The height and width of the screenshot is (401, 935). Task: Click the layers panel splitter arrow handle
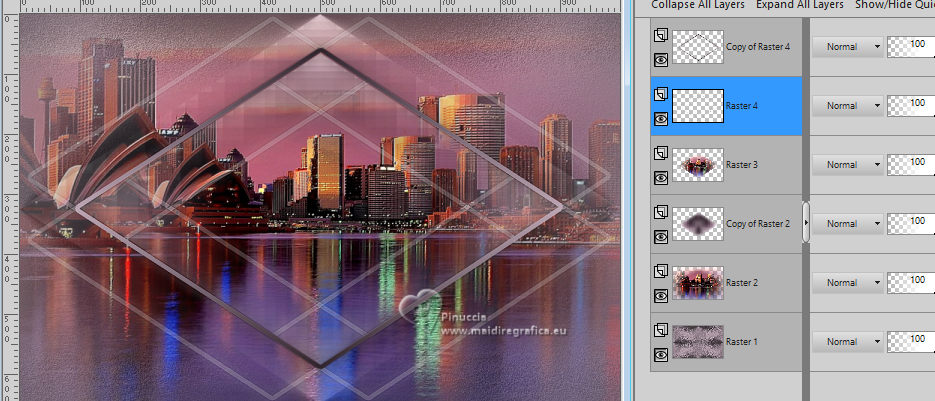[806, 222]
